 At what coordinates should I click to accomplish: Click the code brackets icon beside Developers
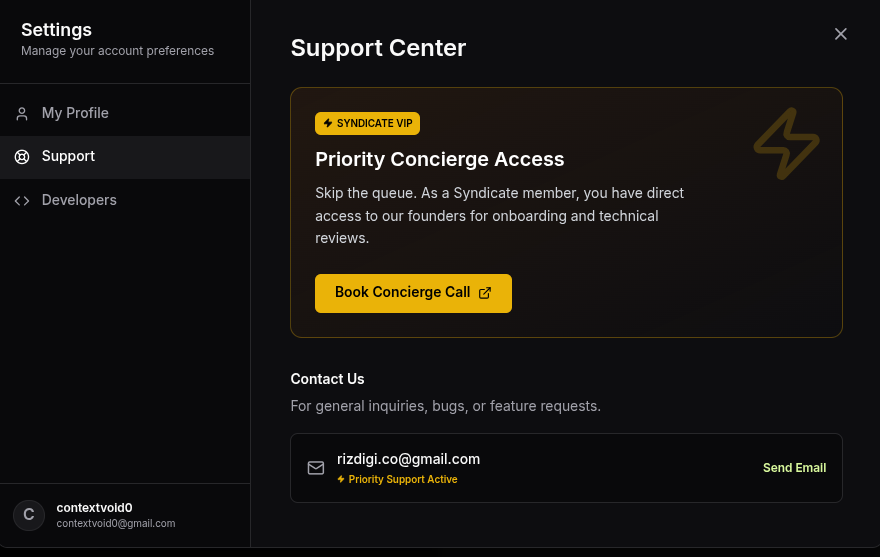pyautogui.click(x=22, y=201)
